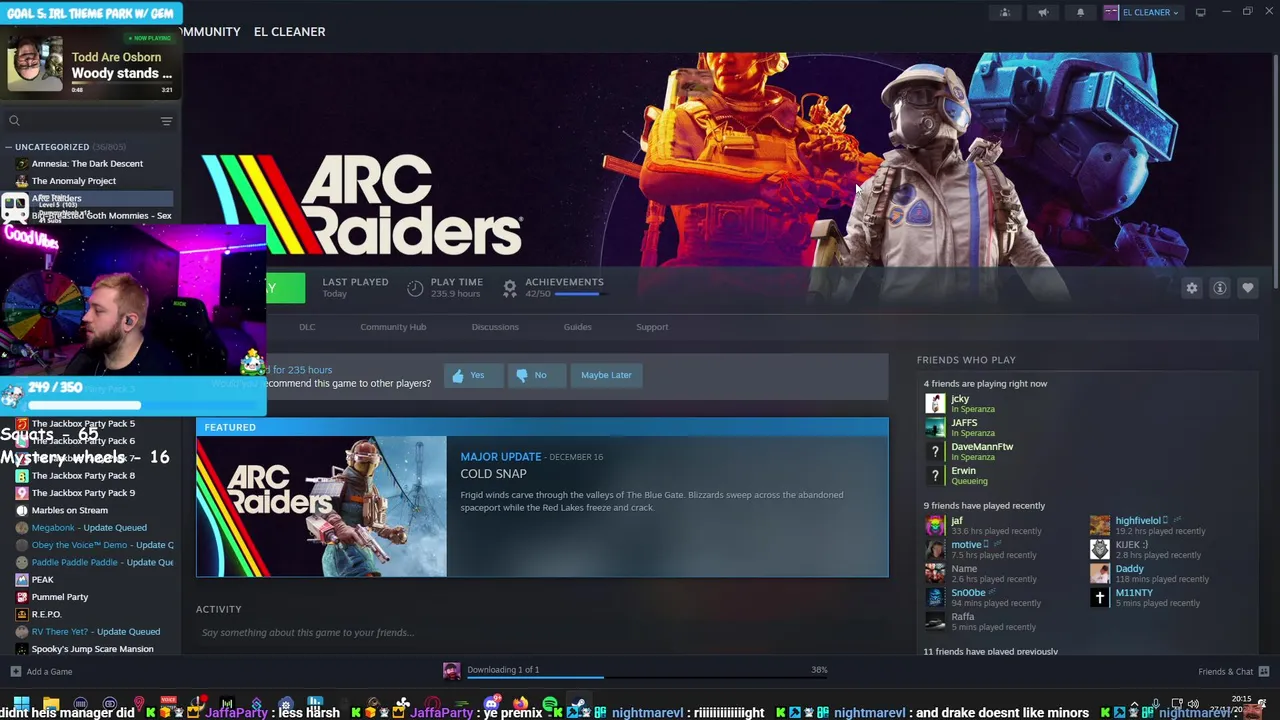Click the downloading game's thumbnail icon
The width and height of the screenshot is (1280, 720).
(452, 671)
